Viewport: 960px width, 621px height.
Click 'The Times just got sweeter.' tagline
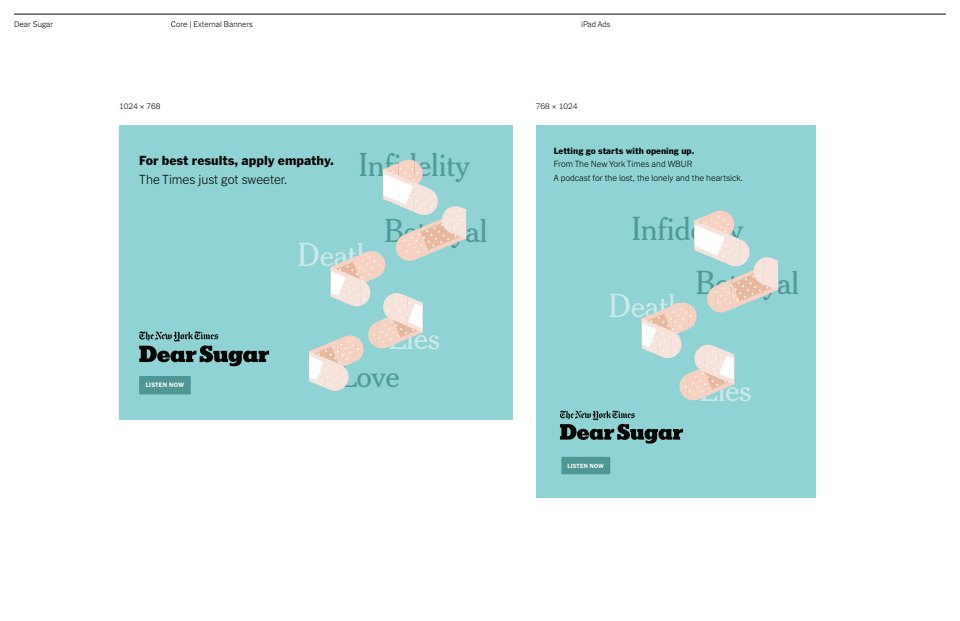click(x=212, y=179)
